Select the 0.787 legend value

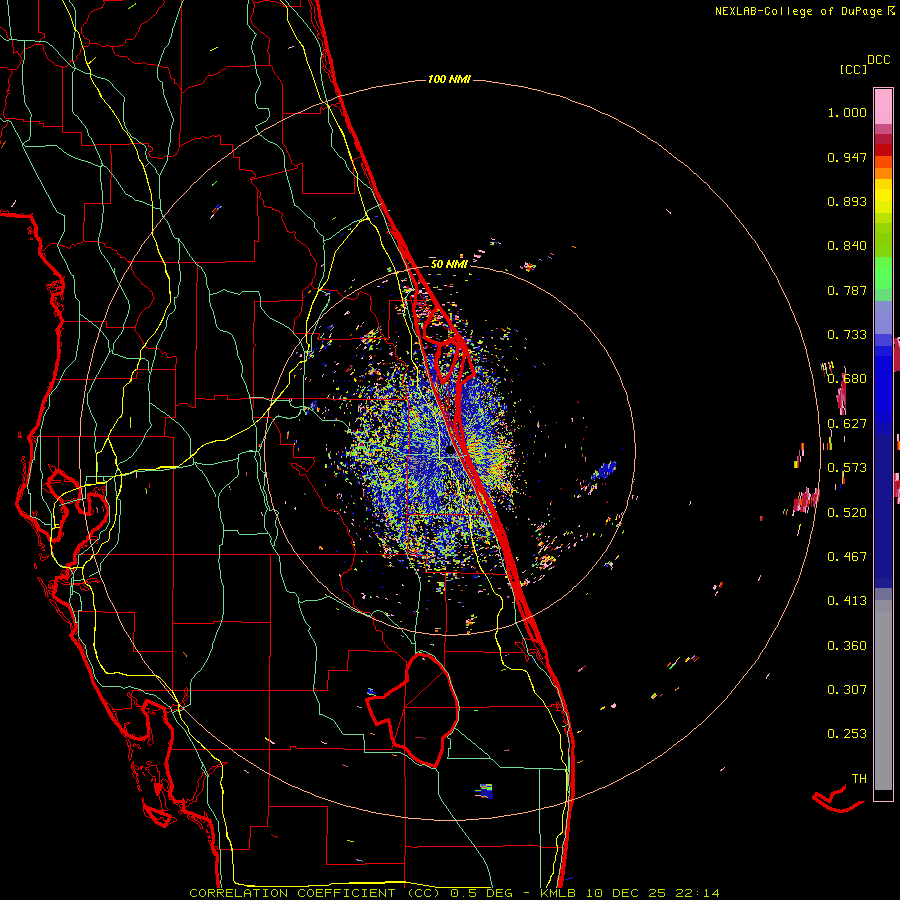pyautogui.click(x=847, y=290)
